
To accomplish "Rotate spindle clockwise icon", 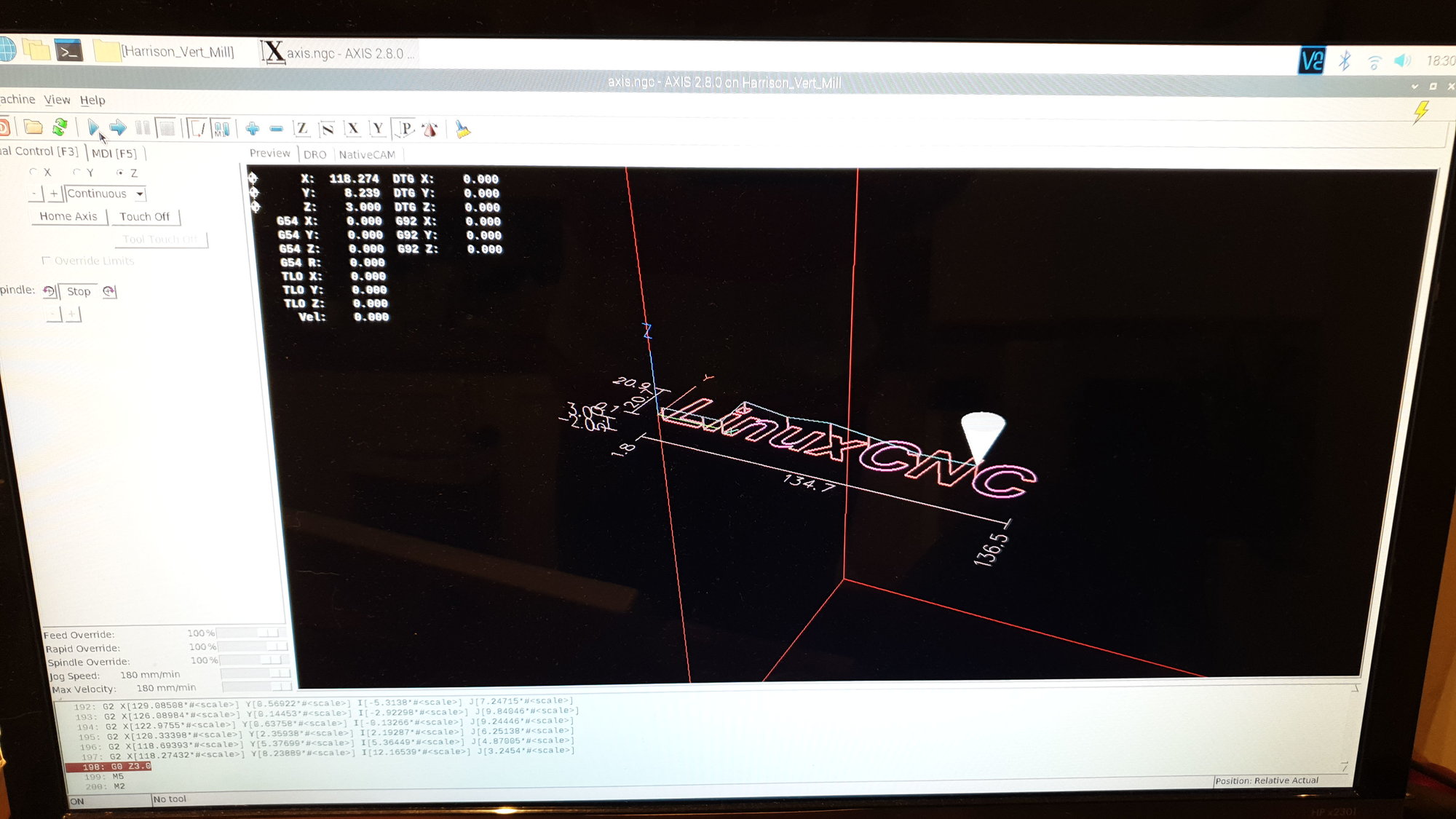I will [x=109, y=291].
